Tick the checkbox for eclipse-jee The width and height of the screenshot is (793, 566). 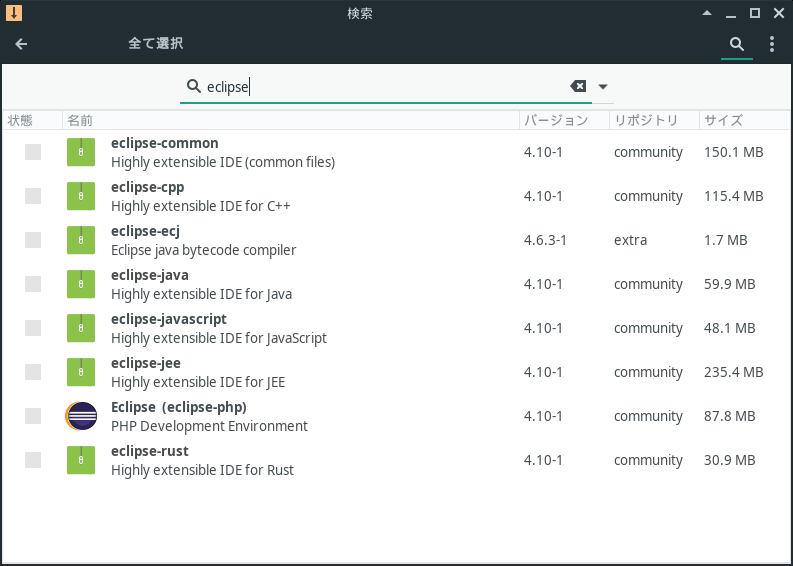(33, 372)
